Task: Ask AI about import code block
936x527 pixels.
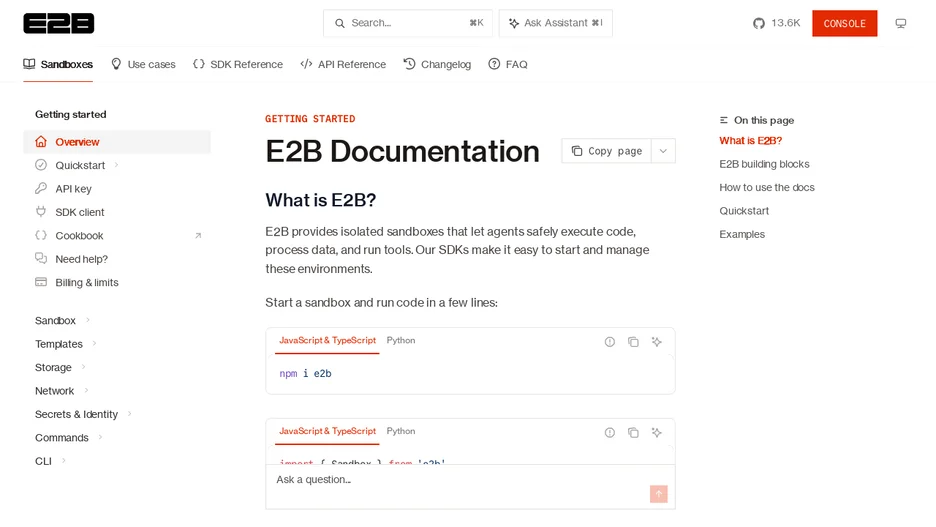Action: point(657,433)
